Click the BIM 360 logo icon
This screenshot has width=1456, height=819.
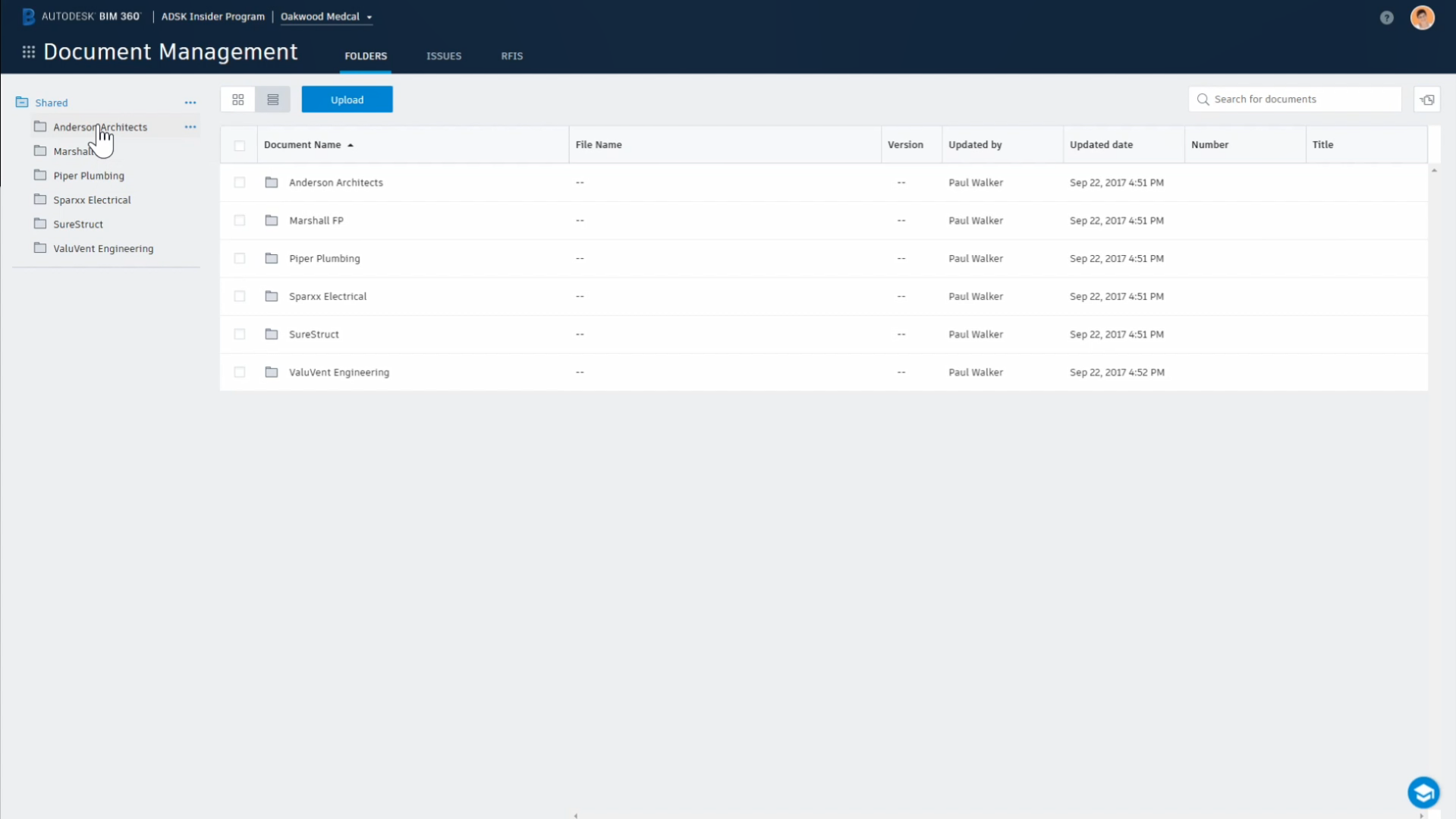[x=28, y=16]
